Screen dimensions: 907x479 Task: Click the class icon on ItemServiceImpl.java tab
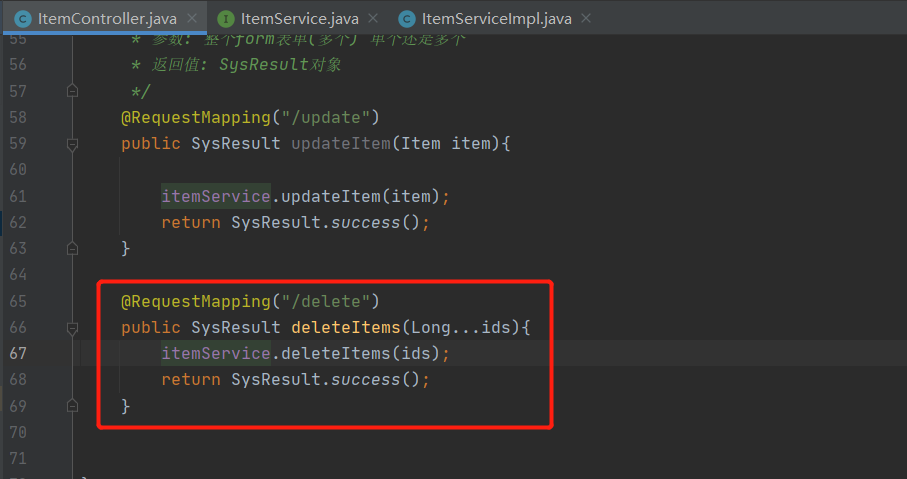407,19
